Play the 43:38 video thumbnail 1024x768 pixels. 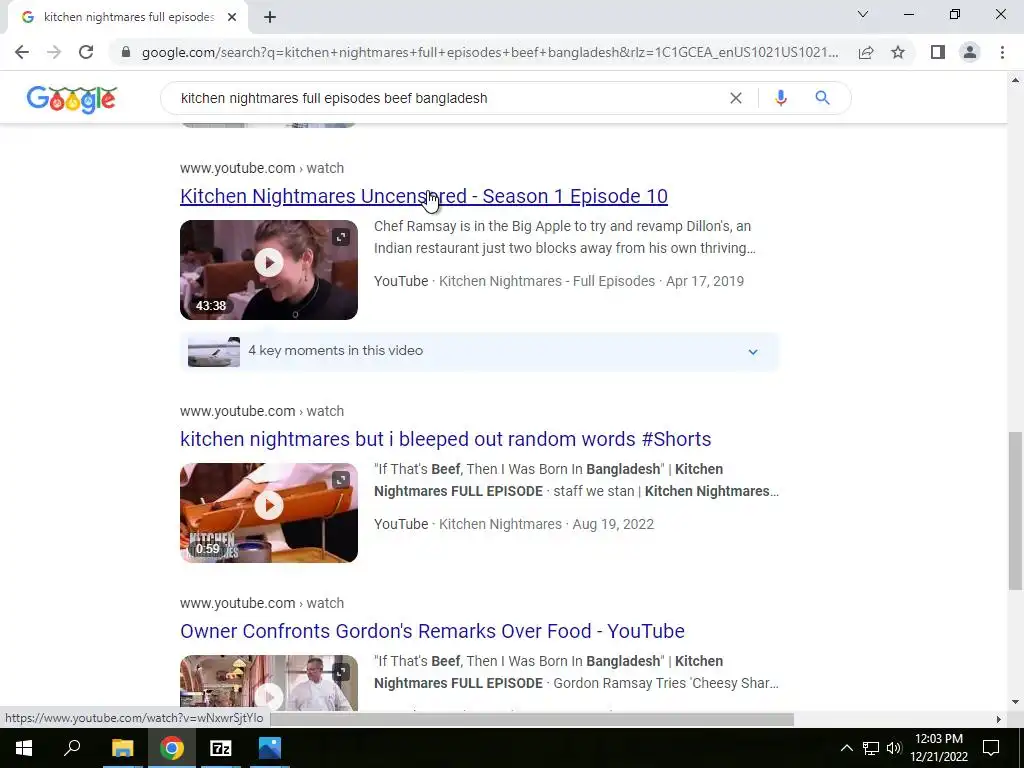tap(269, 270)
